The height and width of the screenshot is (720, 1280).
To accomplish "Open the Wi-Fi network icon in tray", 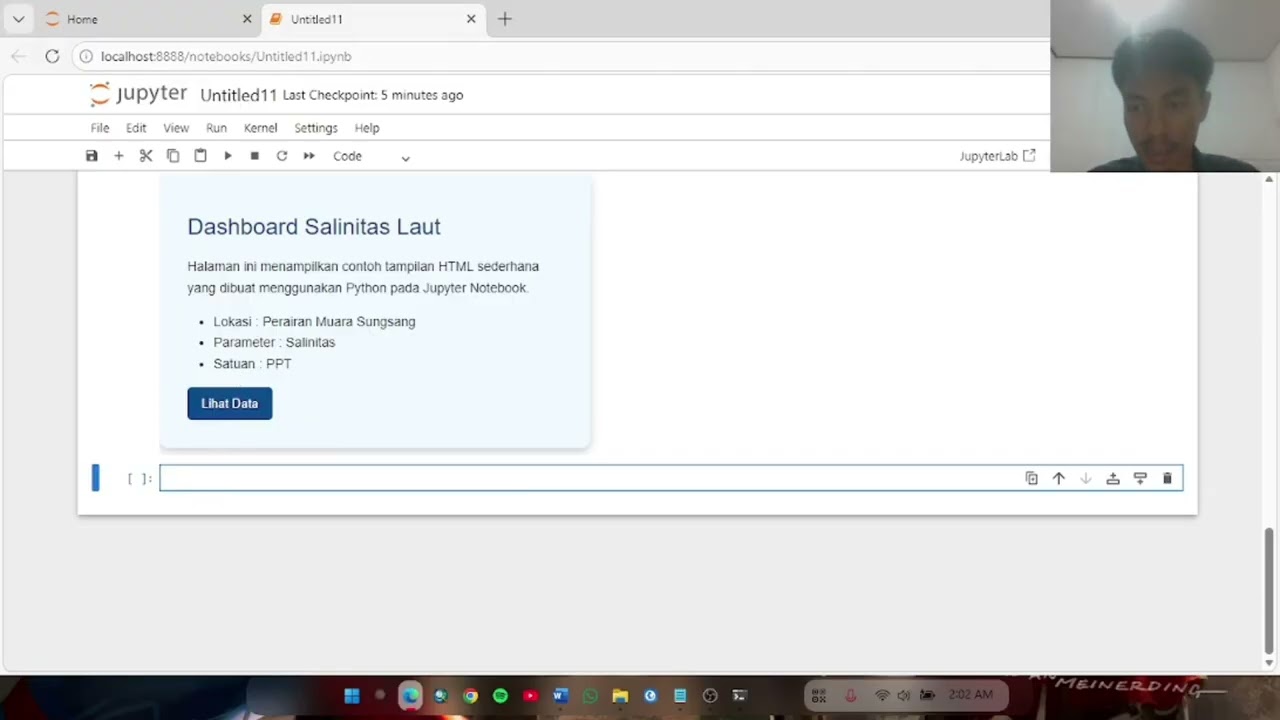I will tap(882, 696).
